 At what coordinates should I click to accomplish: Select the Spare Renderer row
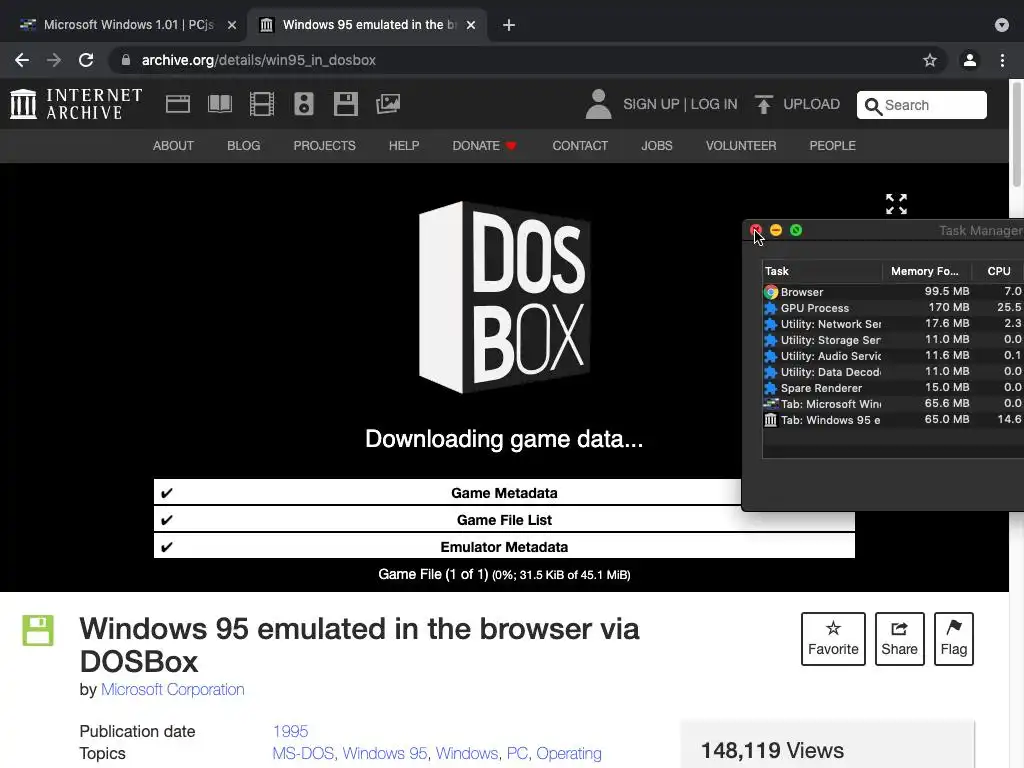click(893, 388)
